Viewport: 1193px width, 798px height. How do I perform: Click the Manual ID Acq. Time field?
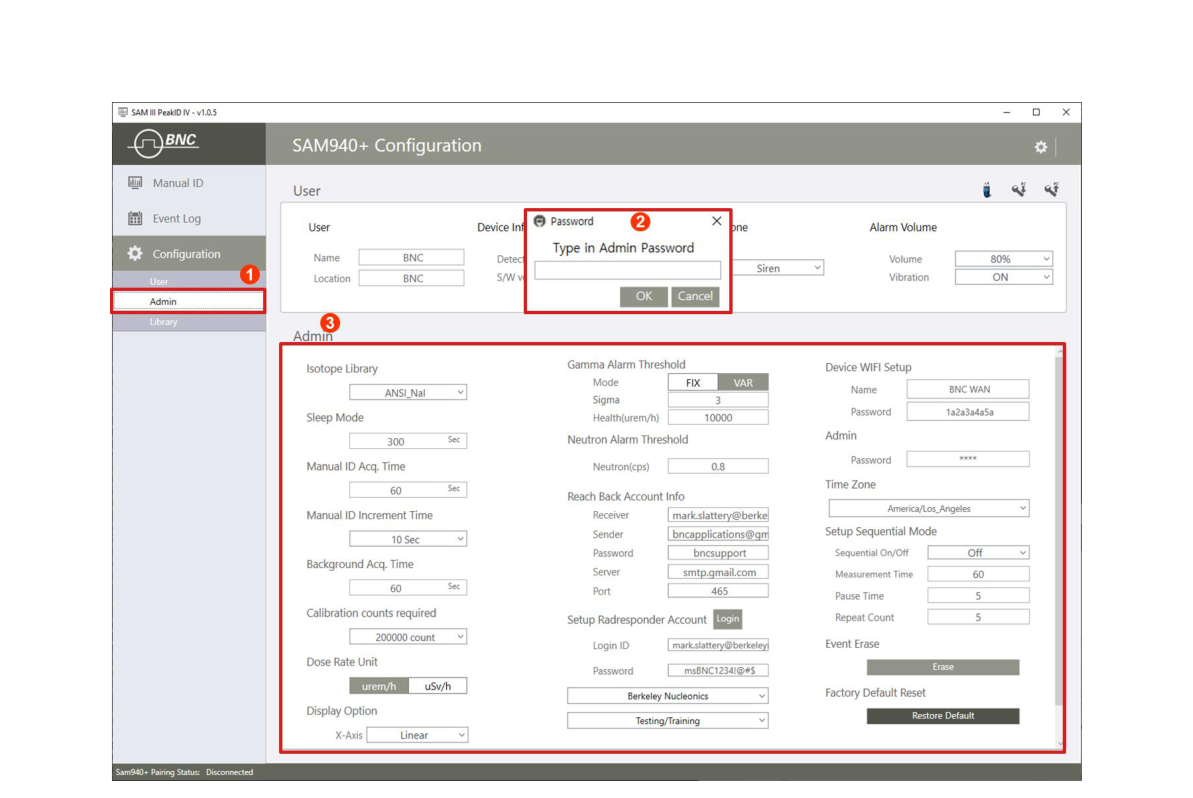[x=408, y=489]
